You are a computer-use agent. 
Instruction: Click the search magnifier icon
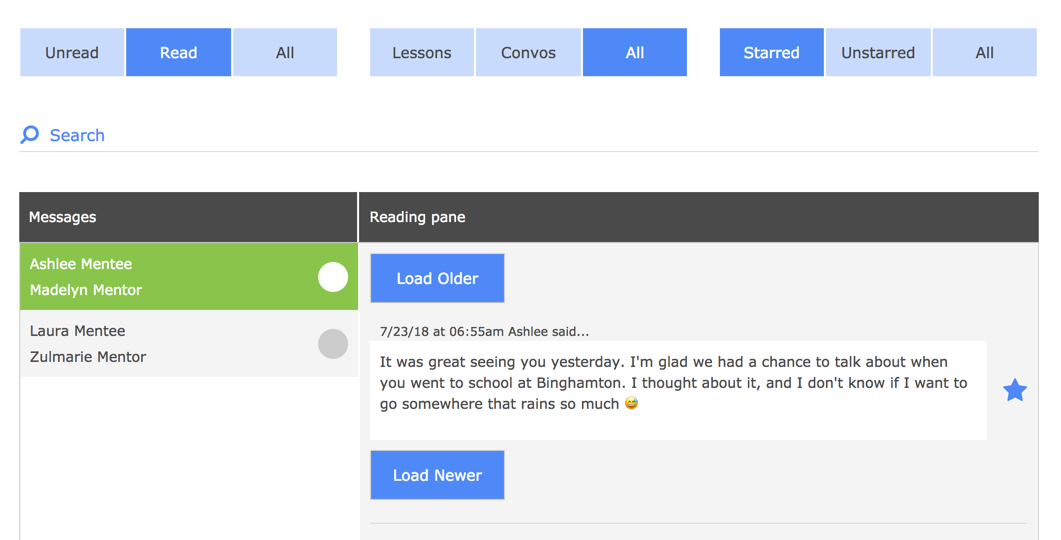(30, 135)
